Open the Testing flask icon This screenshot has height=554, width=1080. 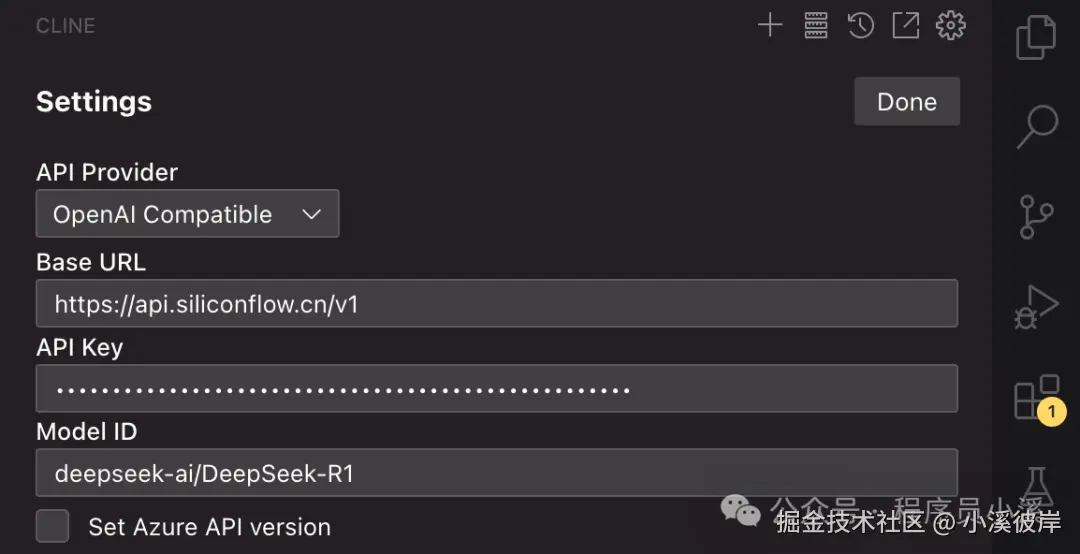[1036, 488]
